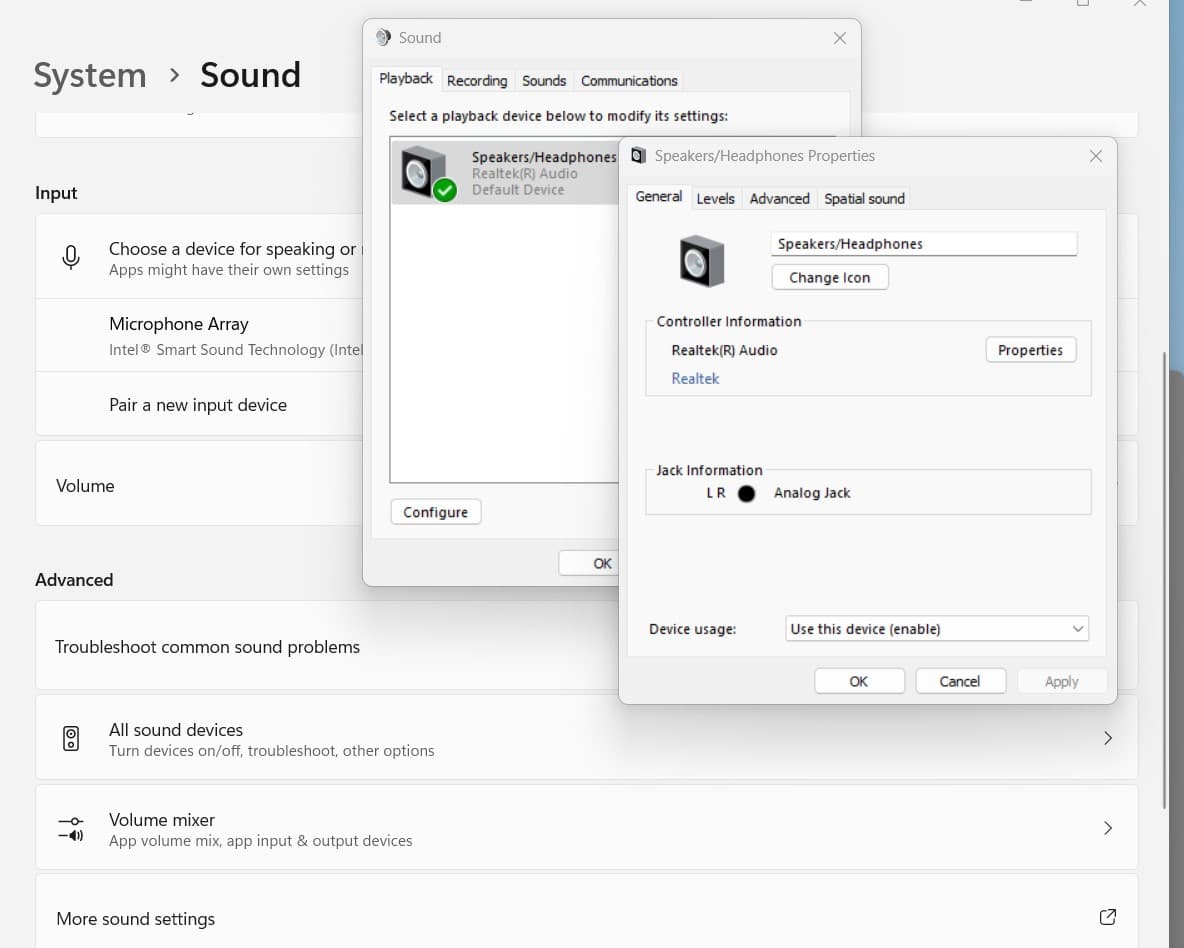Open the Communications tab
Image resolution: width=1184 pixels, height=948 pixels.
[629, 81]
